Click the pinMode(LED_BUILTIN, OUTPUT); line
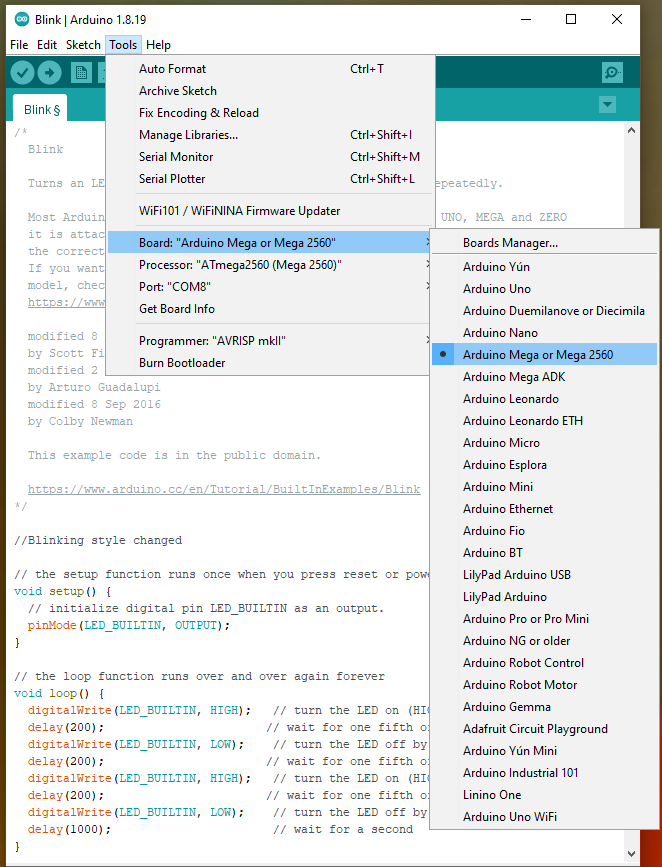 [129, 625]
